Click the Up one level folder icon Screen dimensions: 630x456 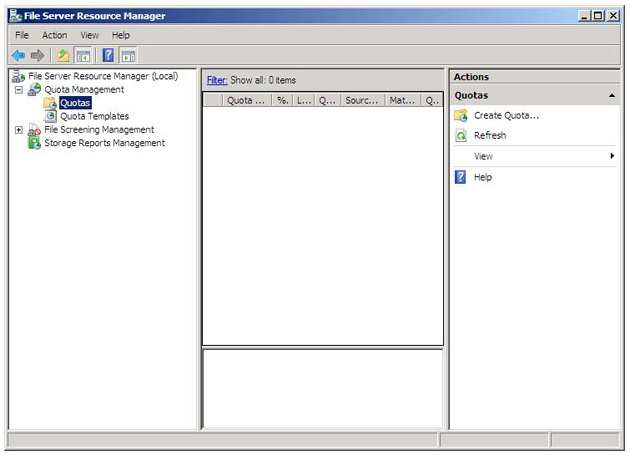click(x=63, y=55)
